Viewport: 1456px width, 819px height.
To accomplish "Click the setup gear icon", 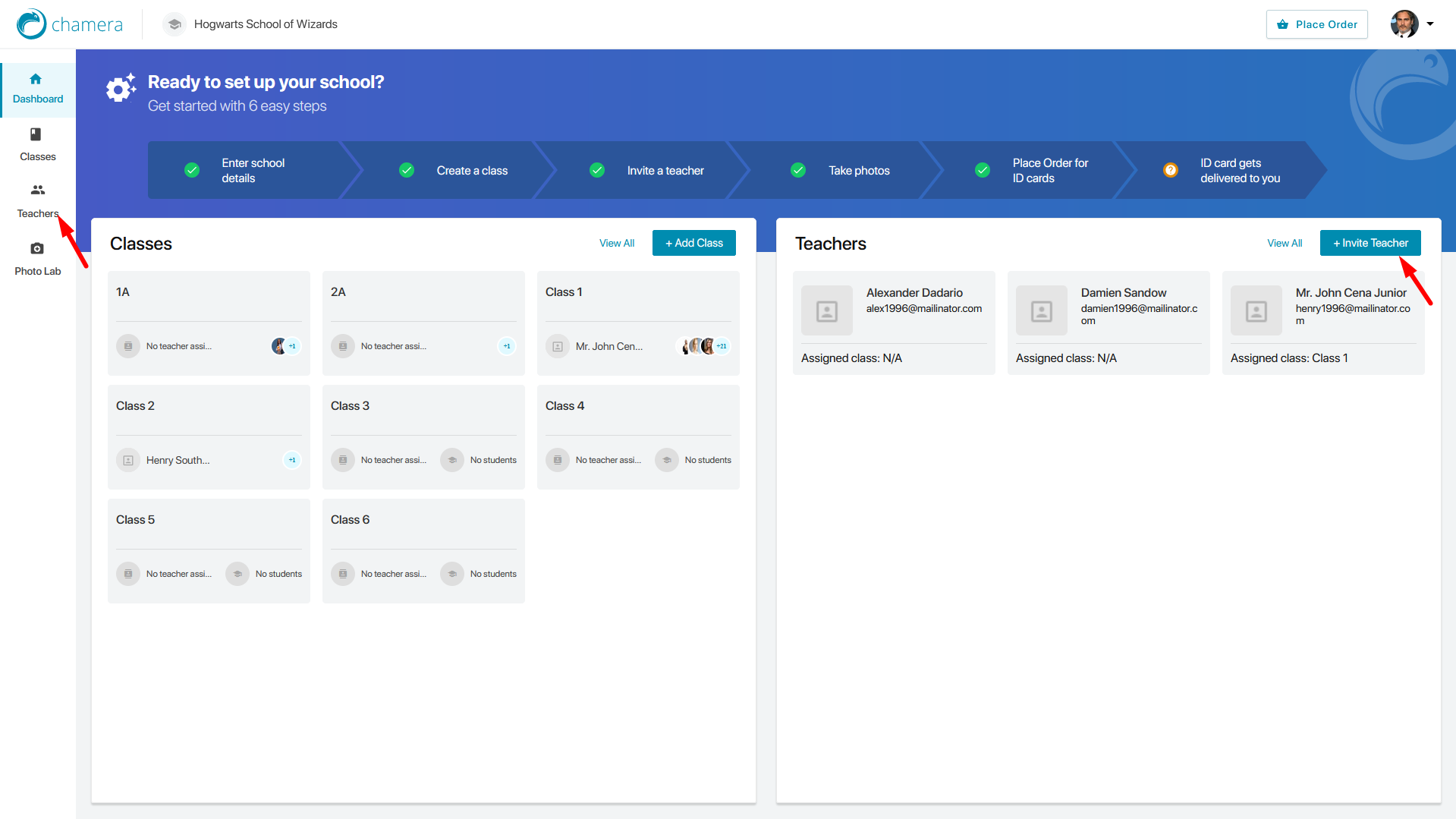I will (x=121, y=89).
